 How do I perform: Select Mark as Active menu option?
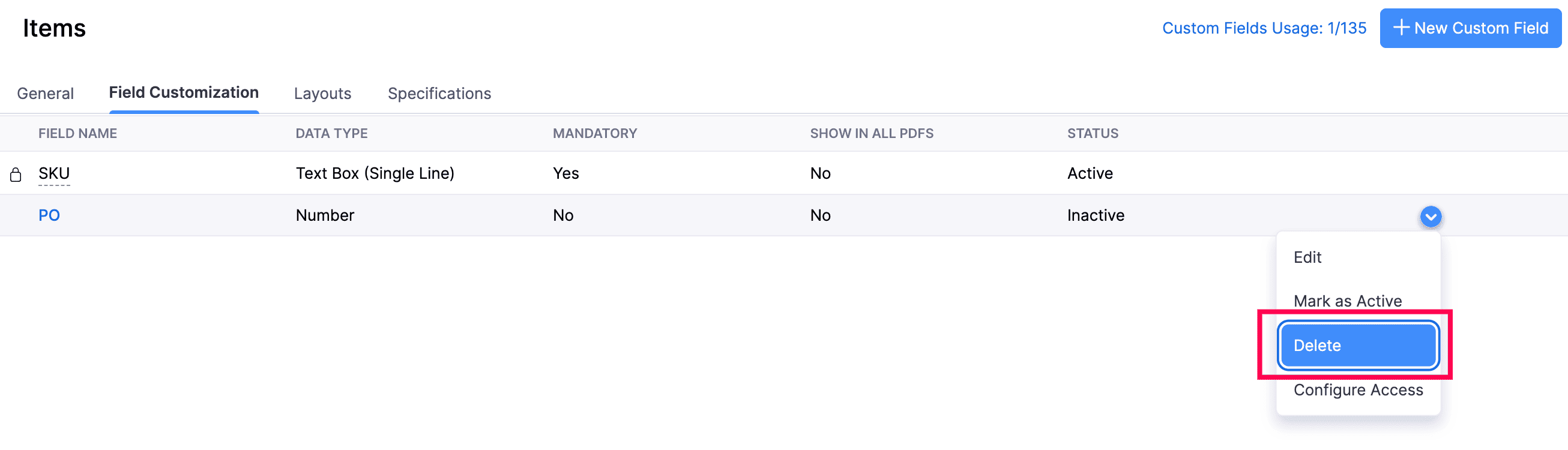tap(1347, 301)
